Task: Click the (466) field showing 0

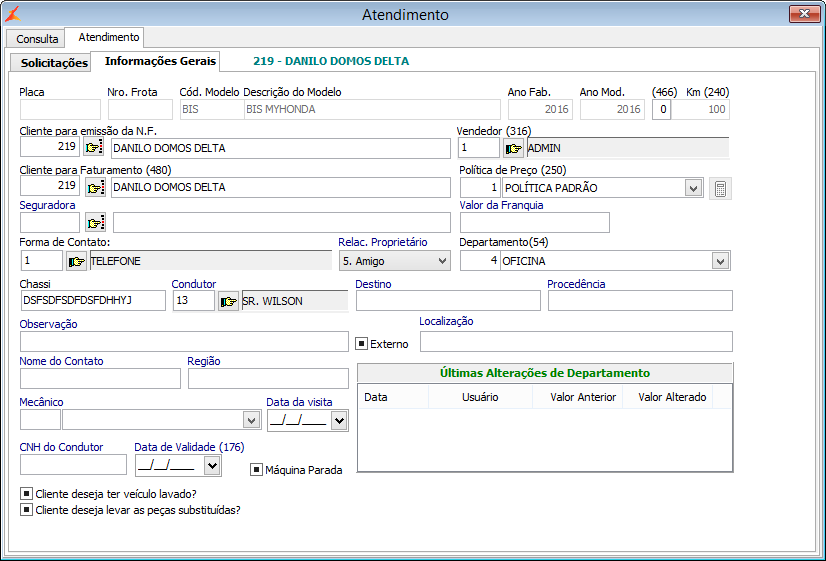Action: click(x=661, y=110)
